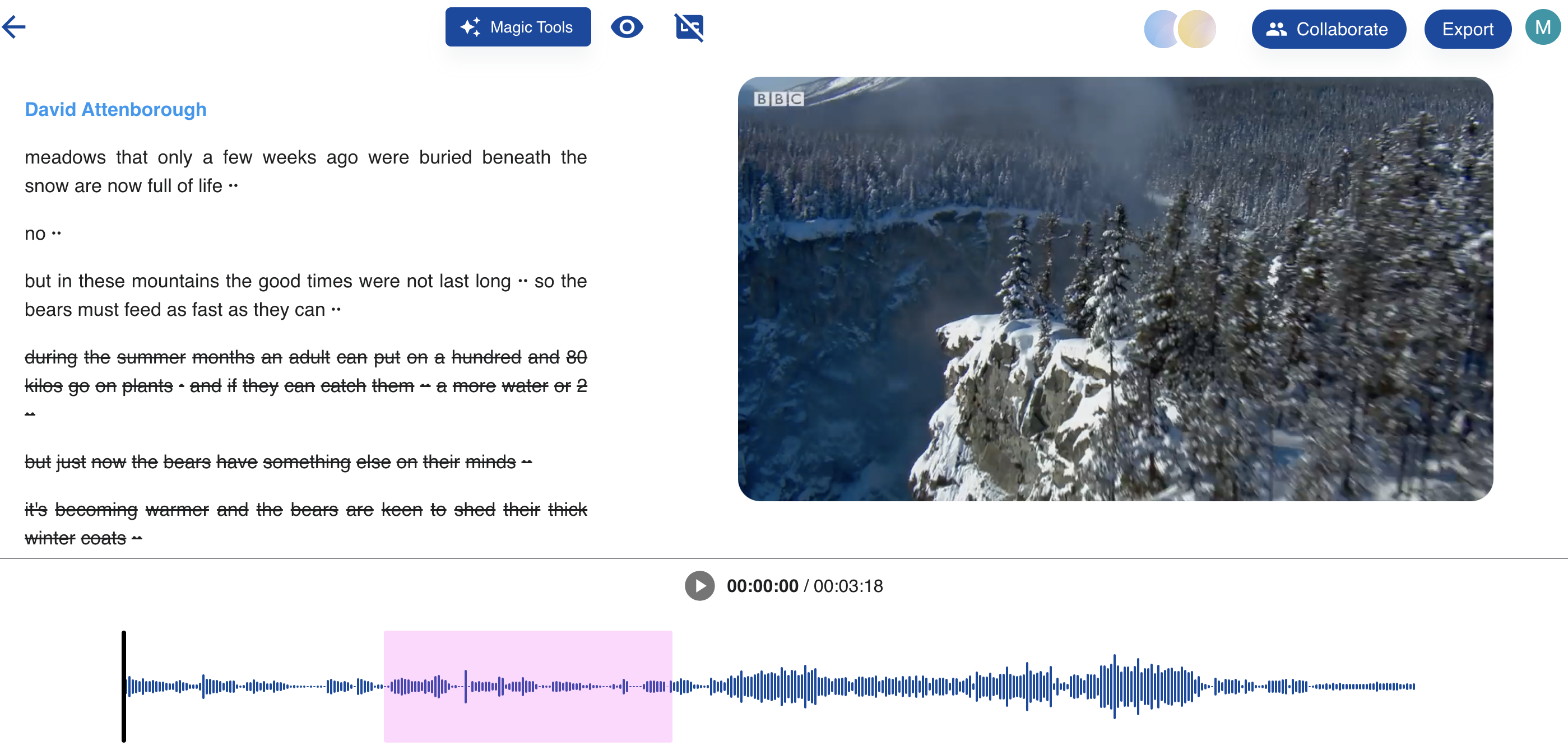The image size is (1568, 746).
Task: Click the text "bears must feed"
Action: pos(93,310)
